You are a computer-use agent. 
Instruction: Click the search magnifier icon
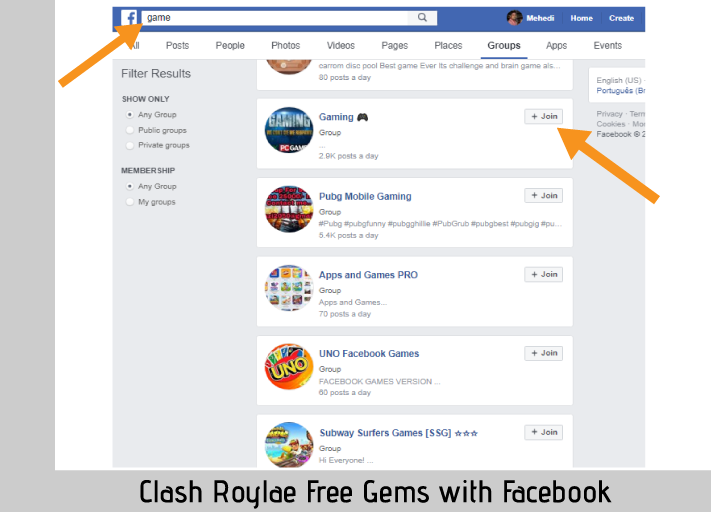[422, 17]
